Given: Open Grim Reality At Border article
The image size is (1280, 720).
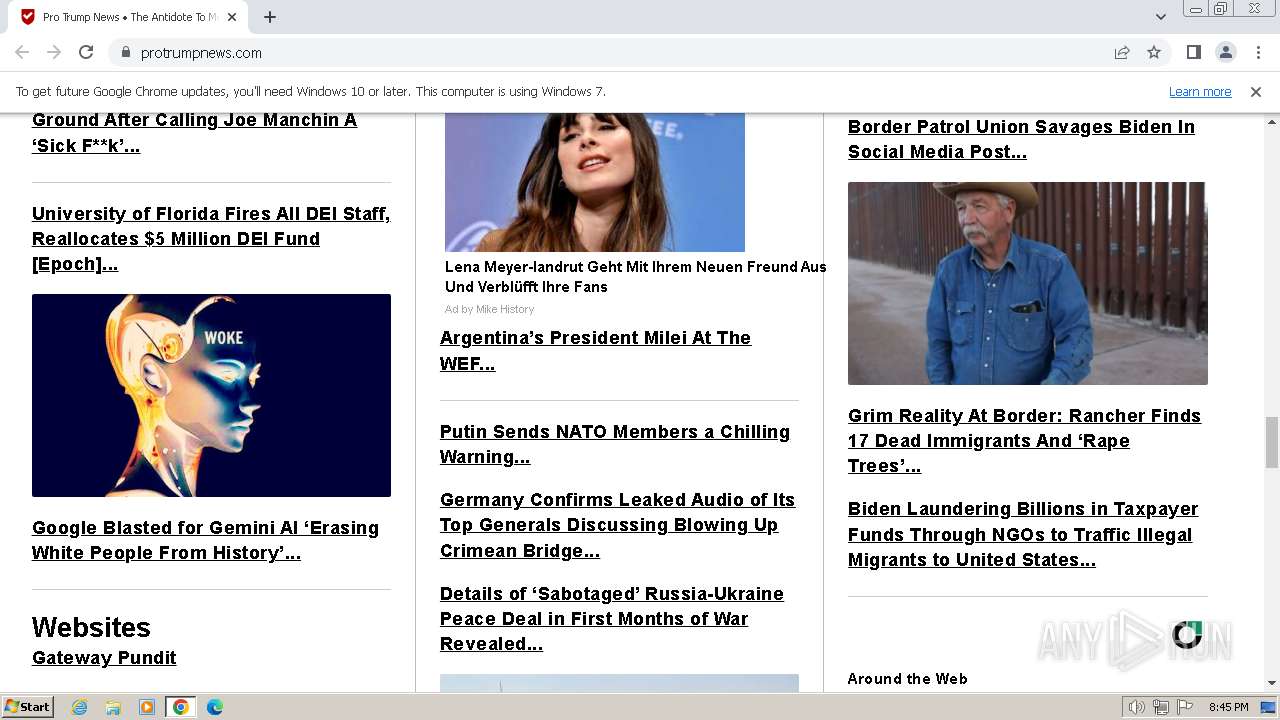Looking at the screenshot, I should [x=1024, y=441].
